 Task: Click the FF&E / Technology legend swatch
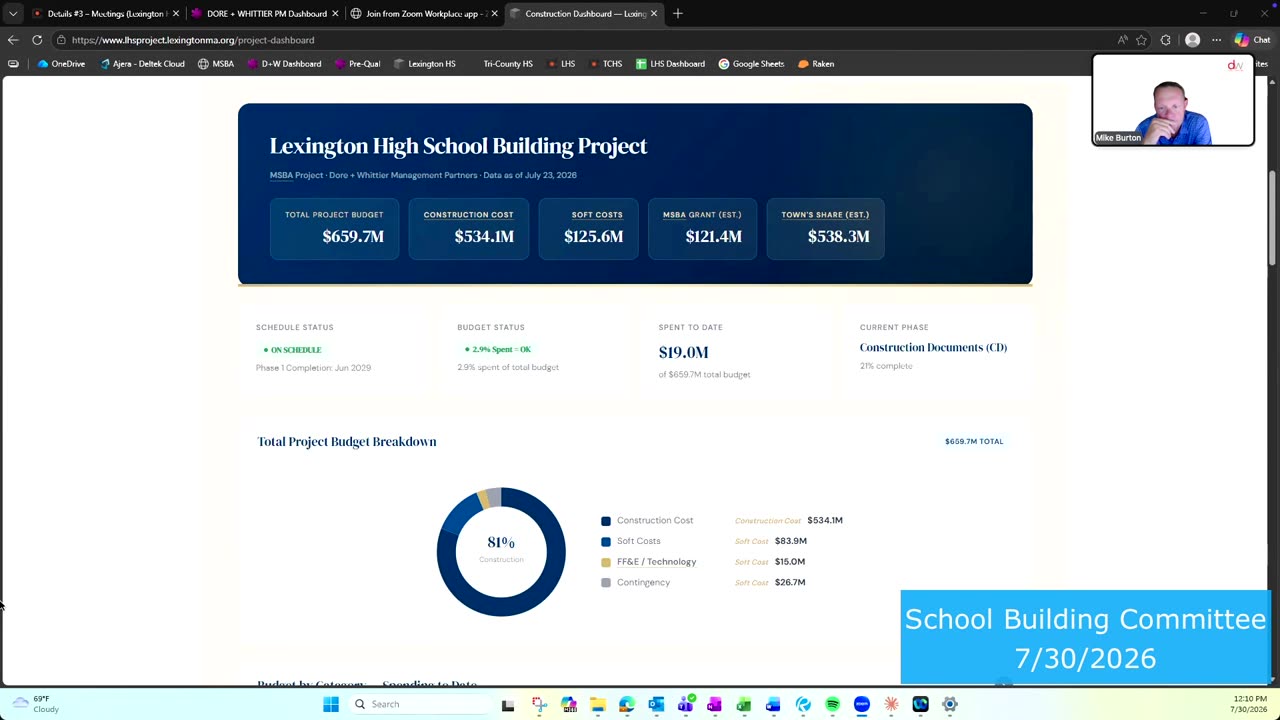point(606,562)
